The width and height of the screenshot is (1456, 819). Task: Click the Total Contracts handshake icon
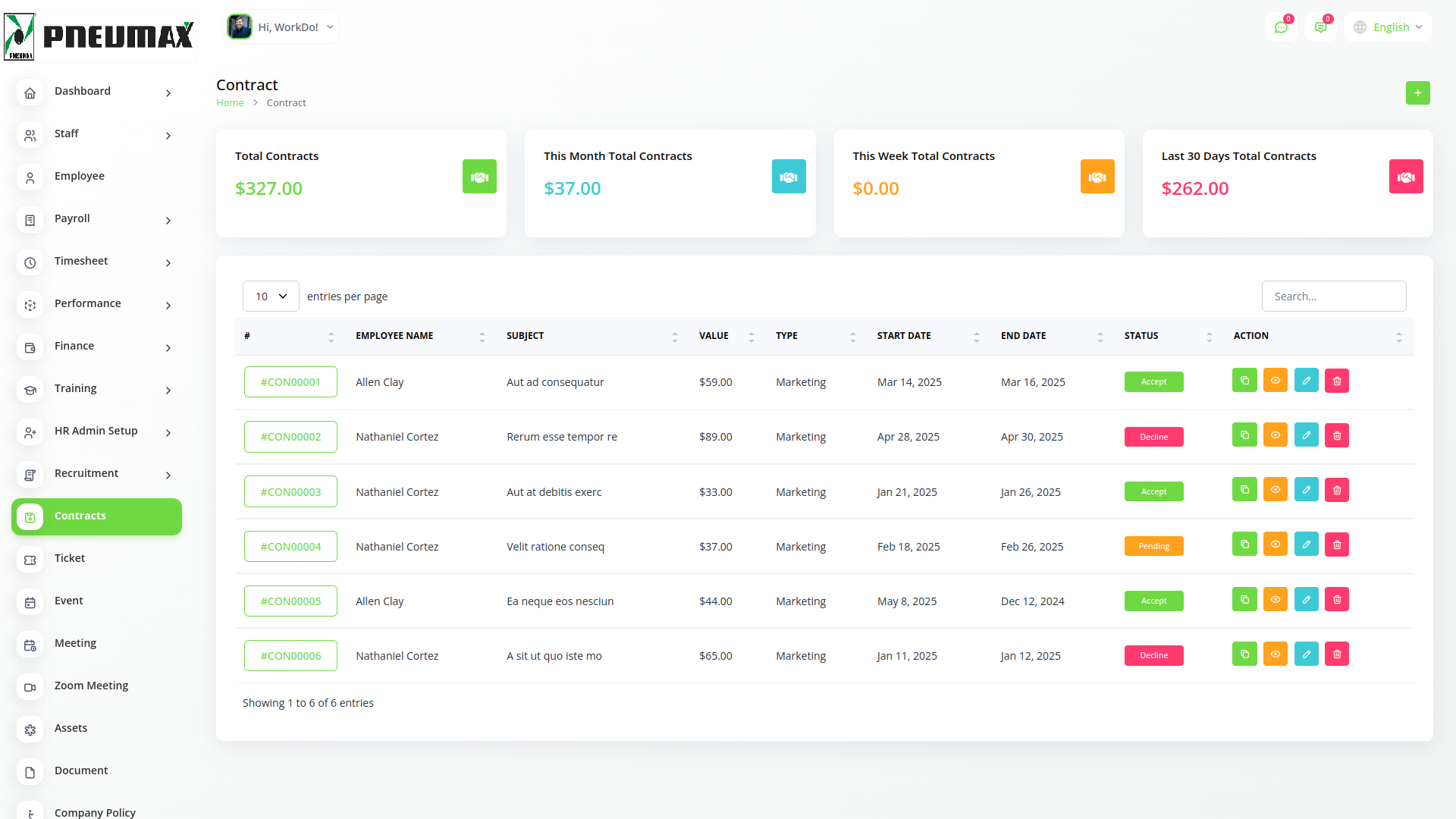pos(479,177)
